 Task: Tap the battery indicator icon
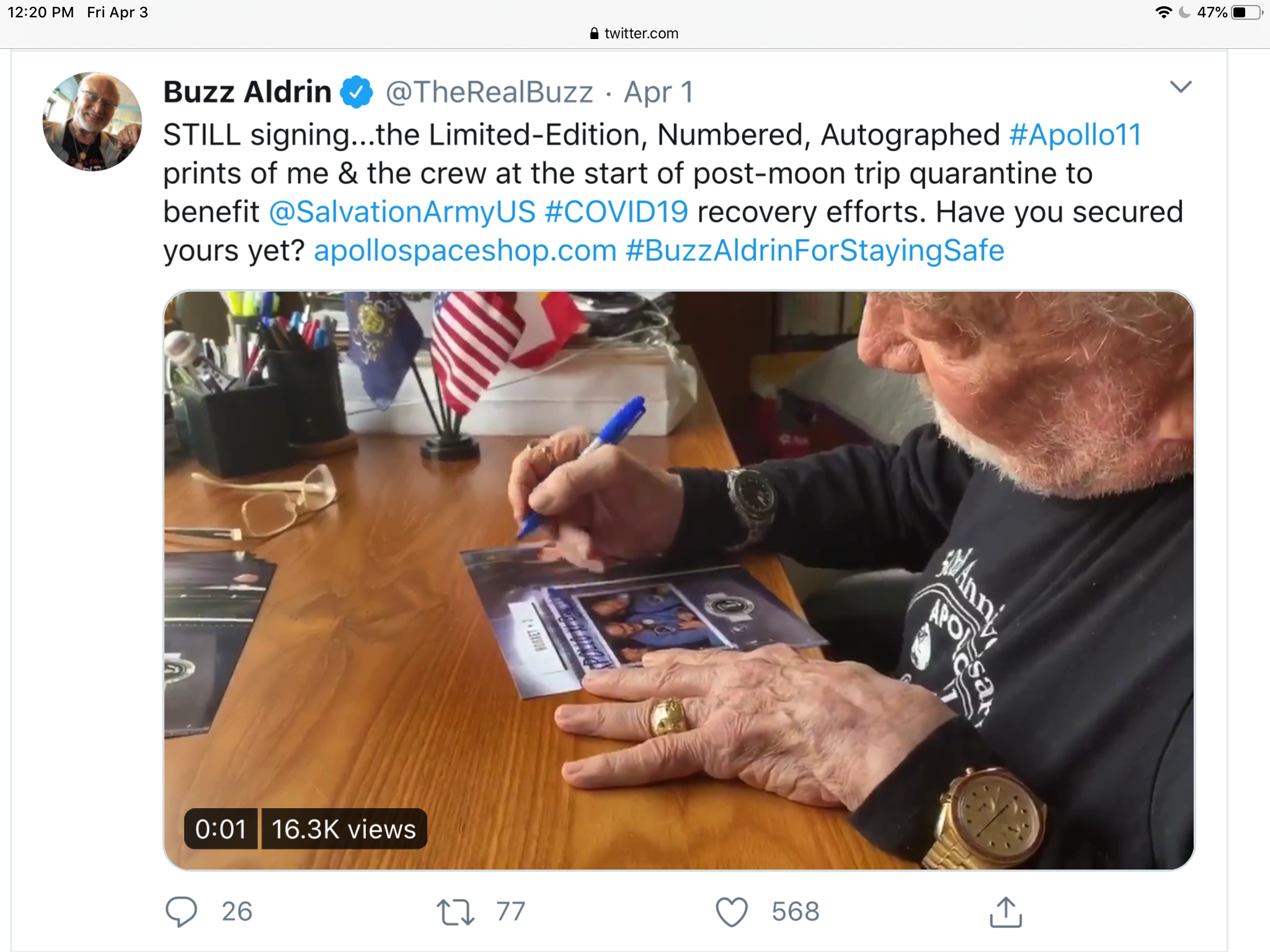[x=1246, y=12]
